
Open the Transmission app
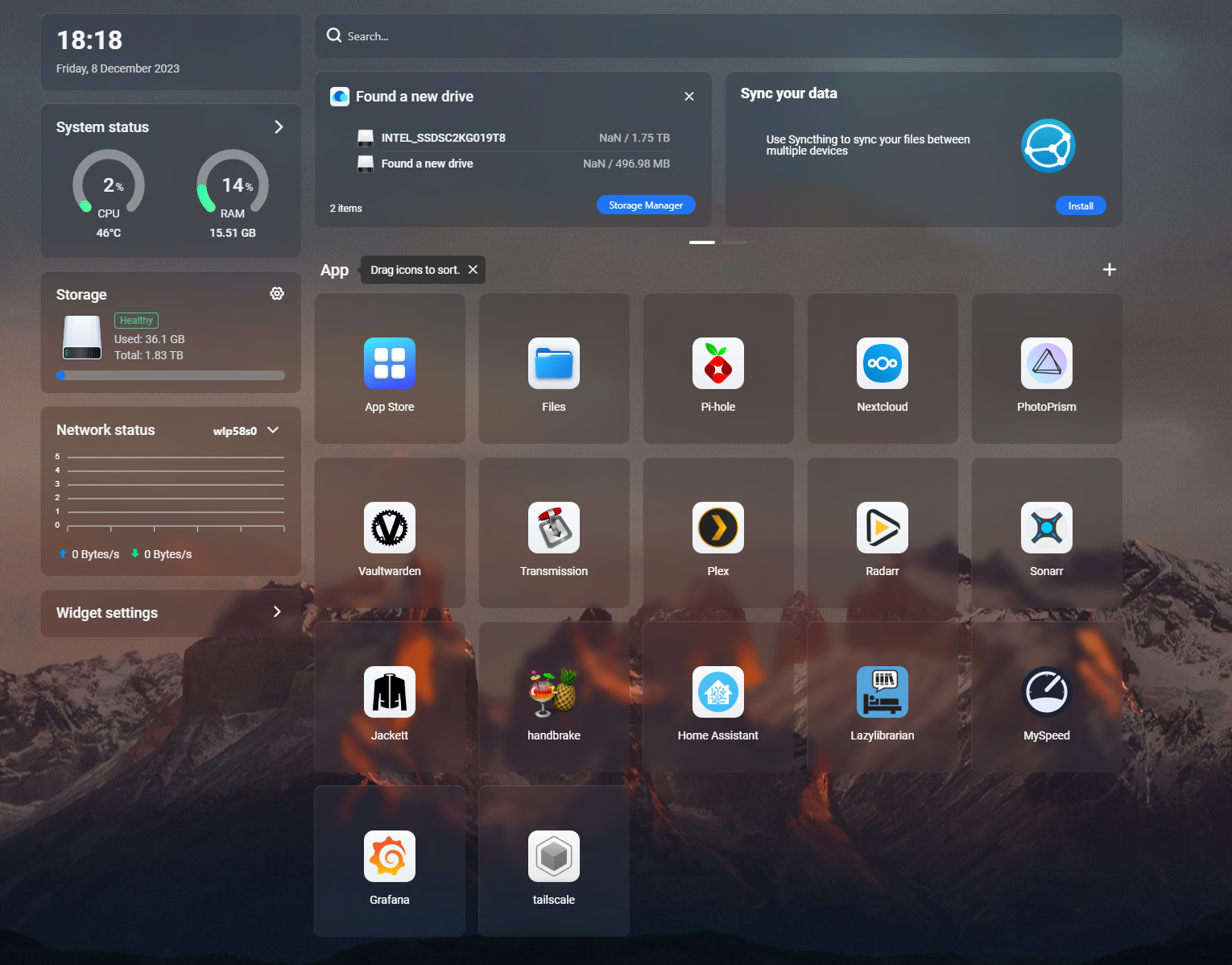click(x=554, y=528)
